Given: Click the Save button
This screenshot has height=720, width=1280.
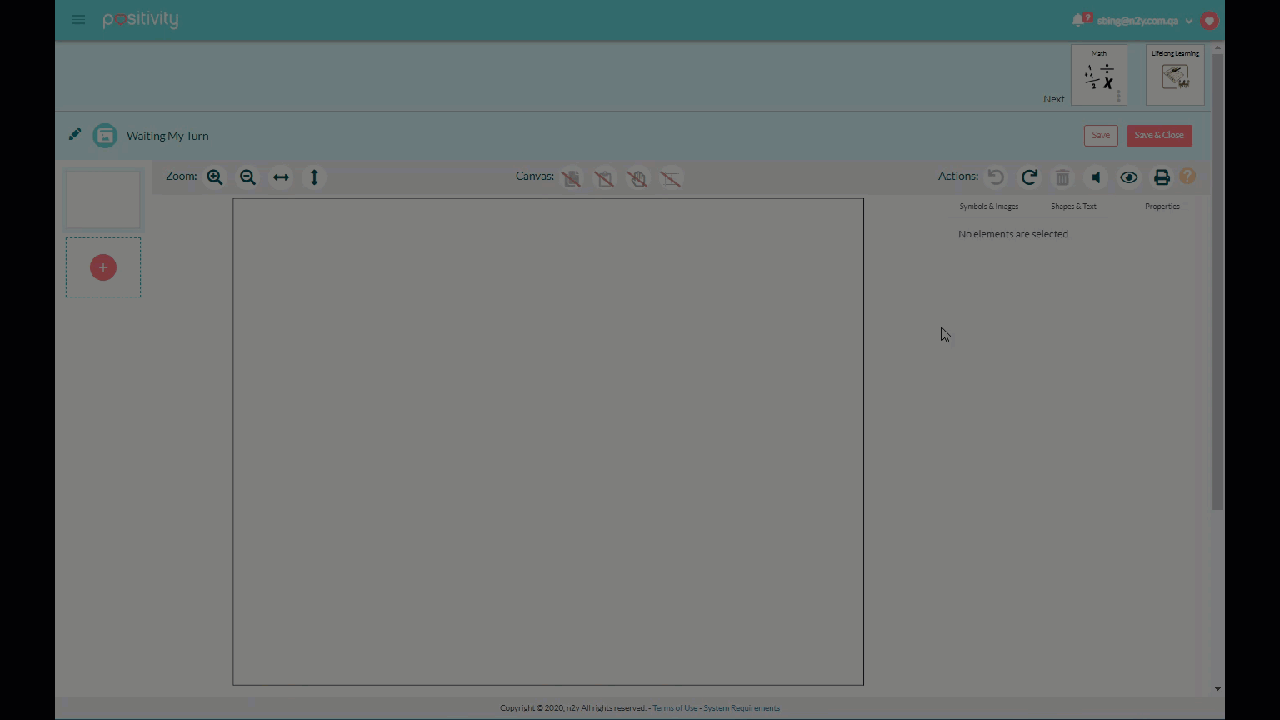Looking at the screenshot, I should click(1100, 135).
